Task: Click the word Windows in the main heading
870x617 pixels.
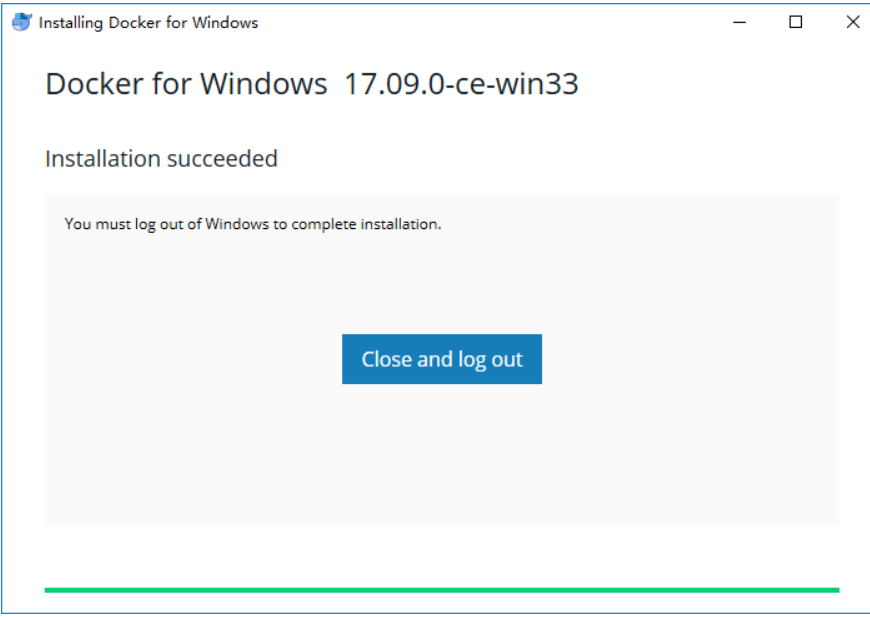Action: 264,84
